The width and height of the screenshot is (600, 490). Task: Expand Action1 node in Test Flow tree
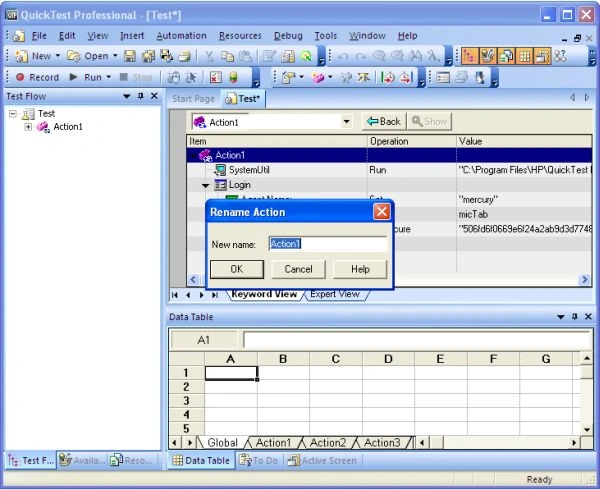point(28,127)
